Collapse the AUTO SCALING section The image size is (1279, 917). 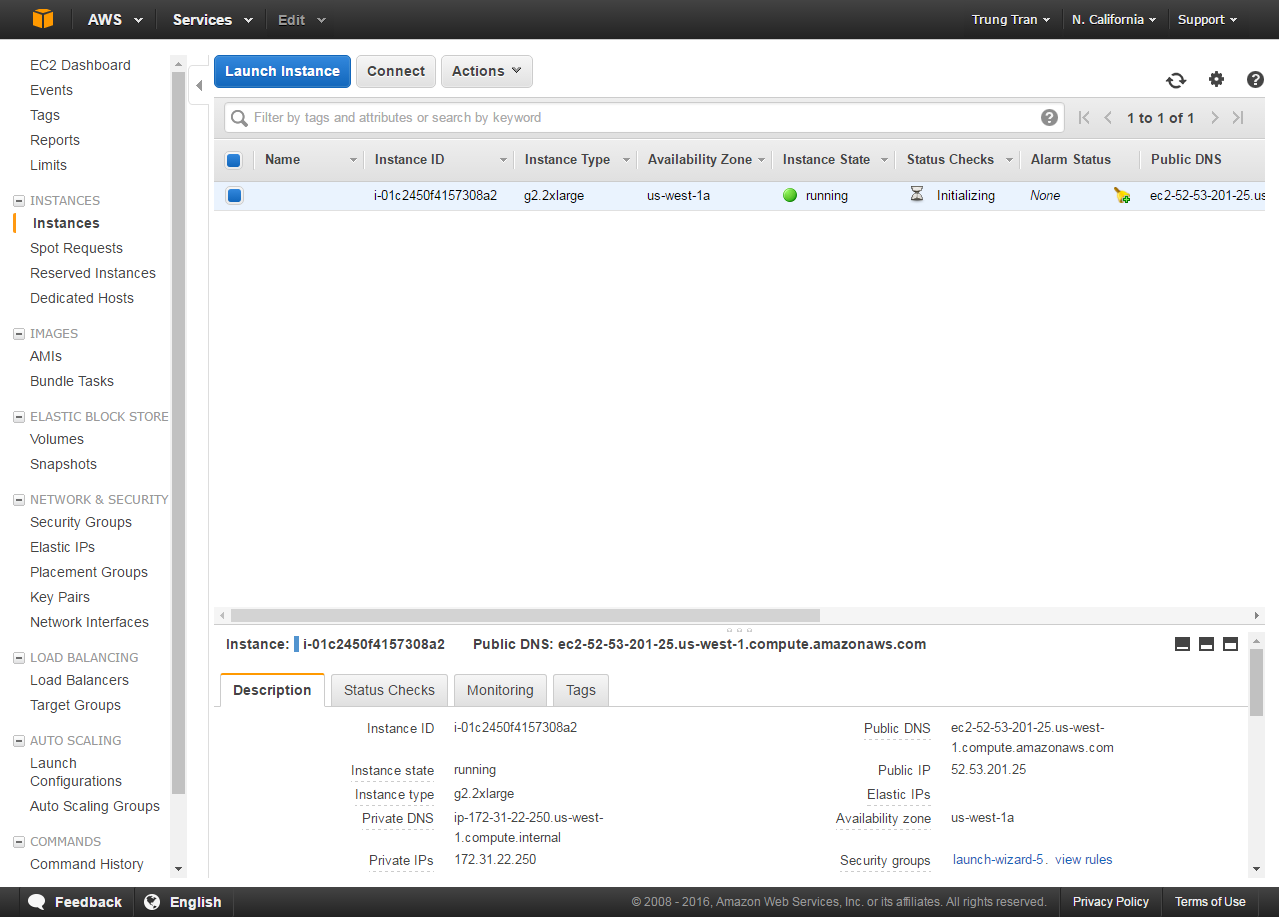[x=19, y=740]
